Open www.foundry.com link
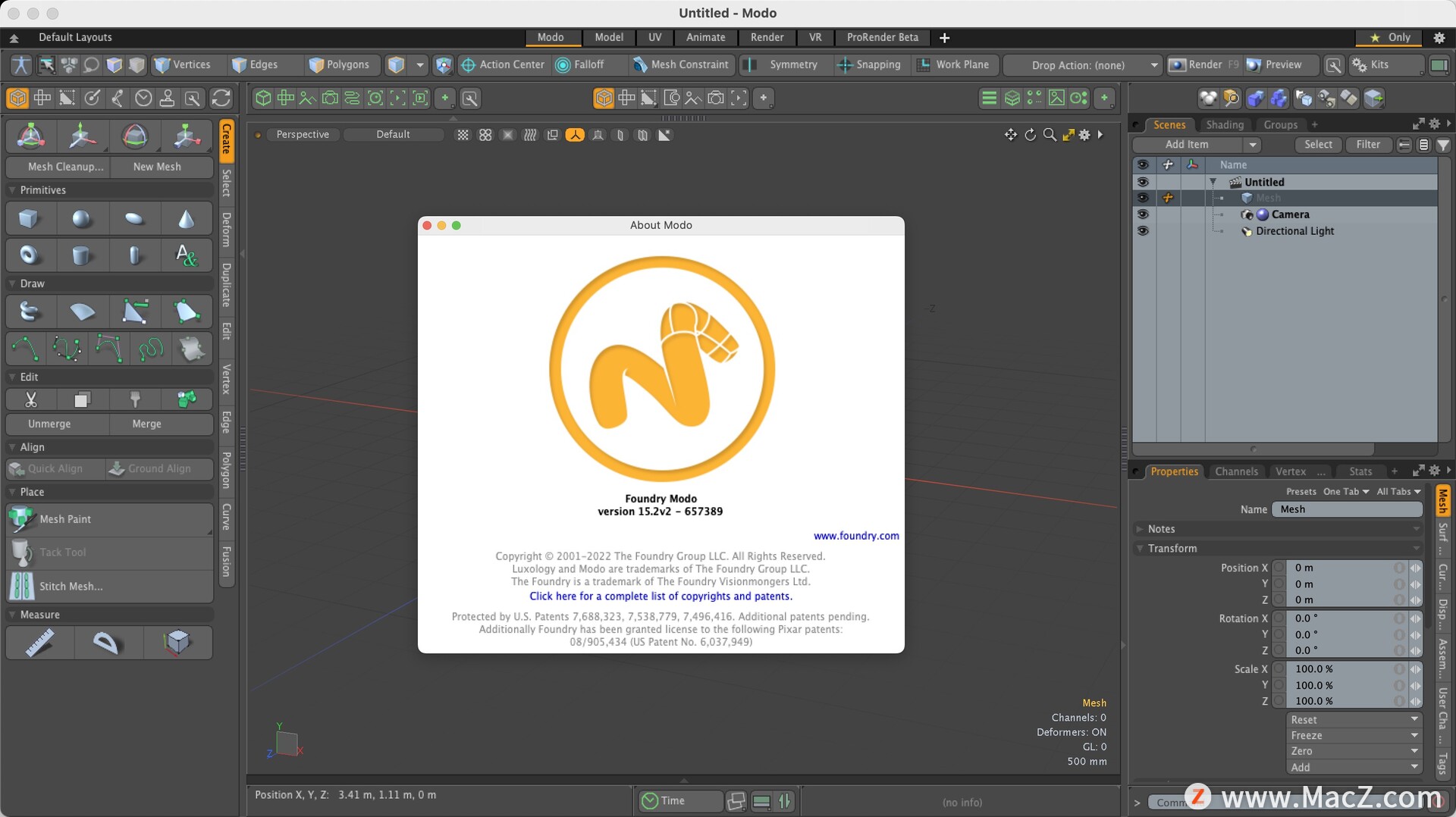 click(856, 536)
